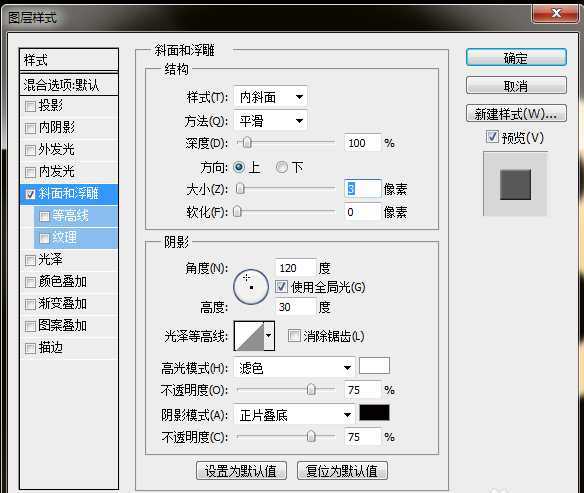The width and height of the screenshot is (584, 493).
Task: Open the 高光模式 滤色 dropdown
Action: 294,368
